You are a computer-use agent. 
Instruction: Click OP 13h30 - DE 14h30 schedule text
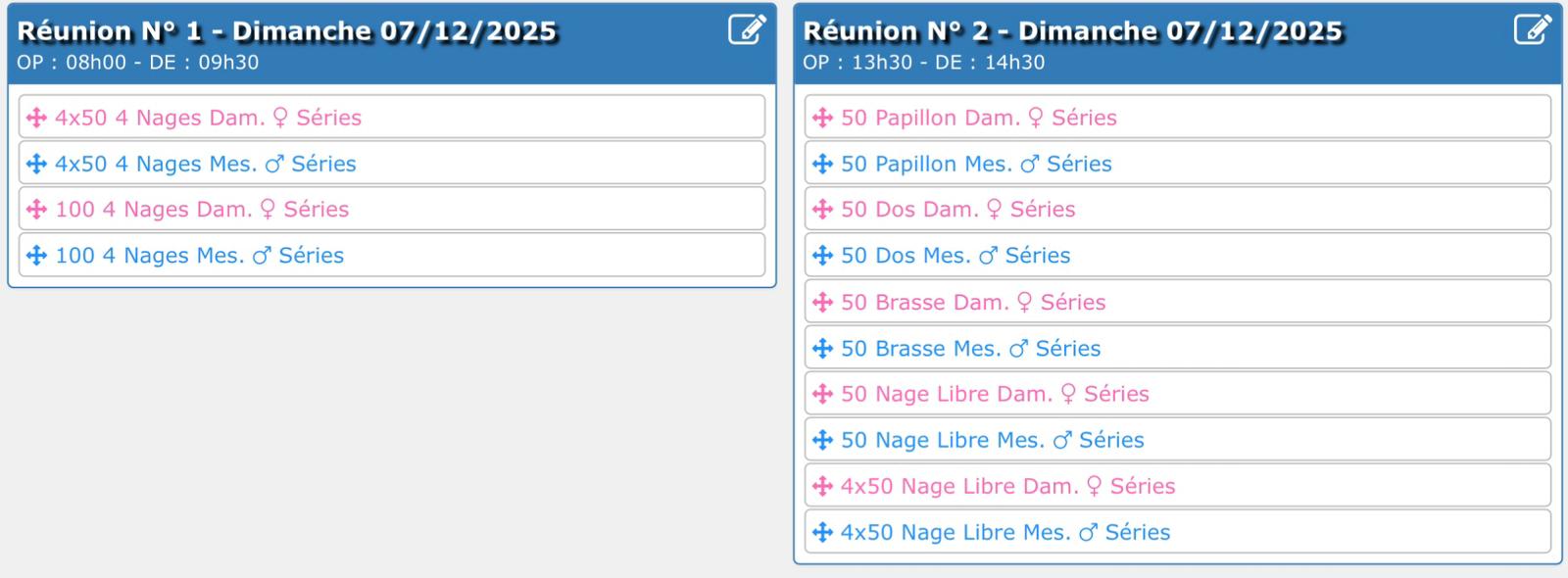923,63
